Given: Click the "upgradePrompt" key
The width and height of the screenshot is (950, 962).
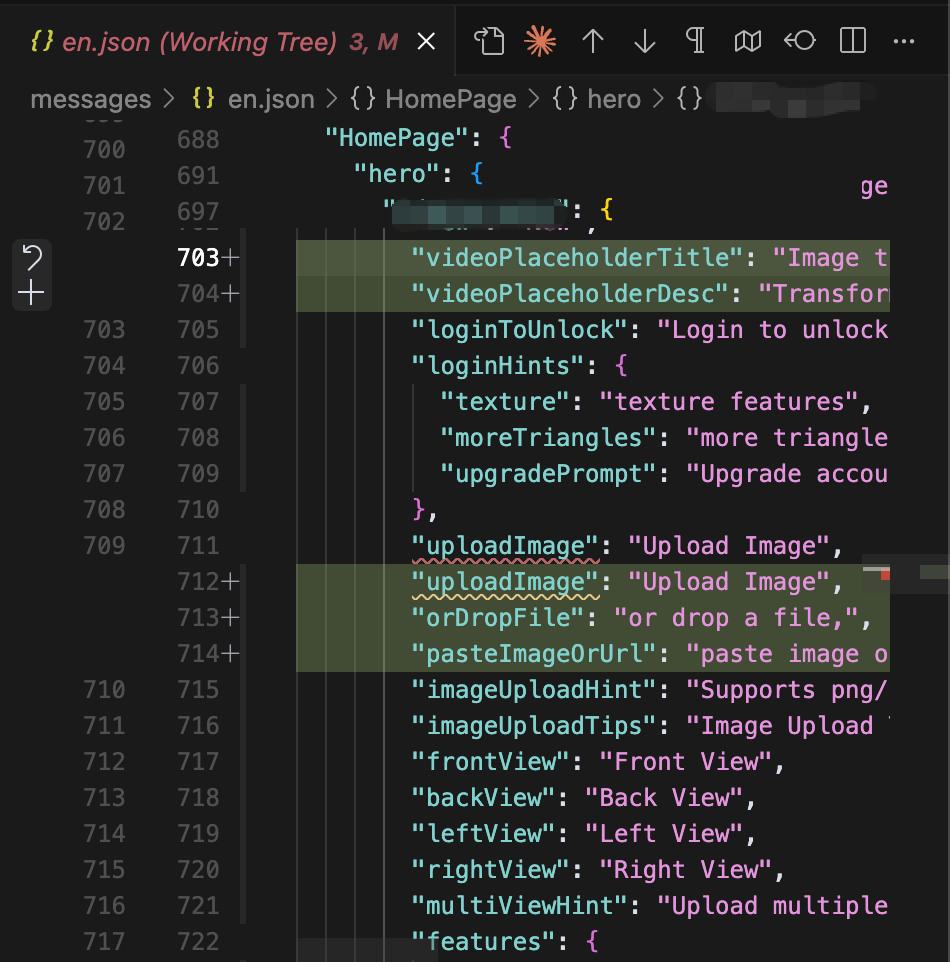Looking at the screenshot, I should 548,474.
